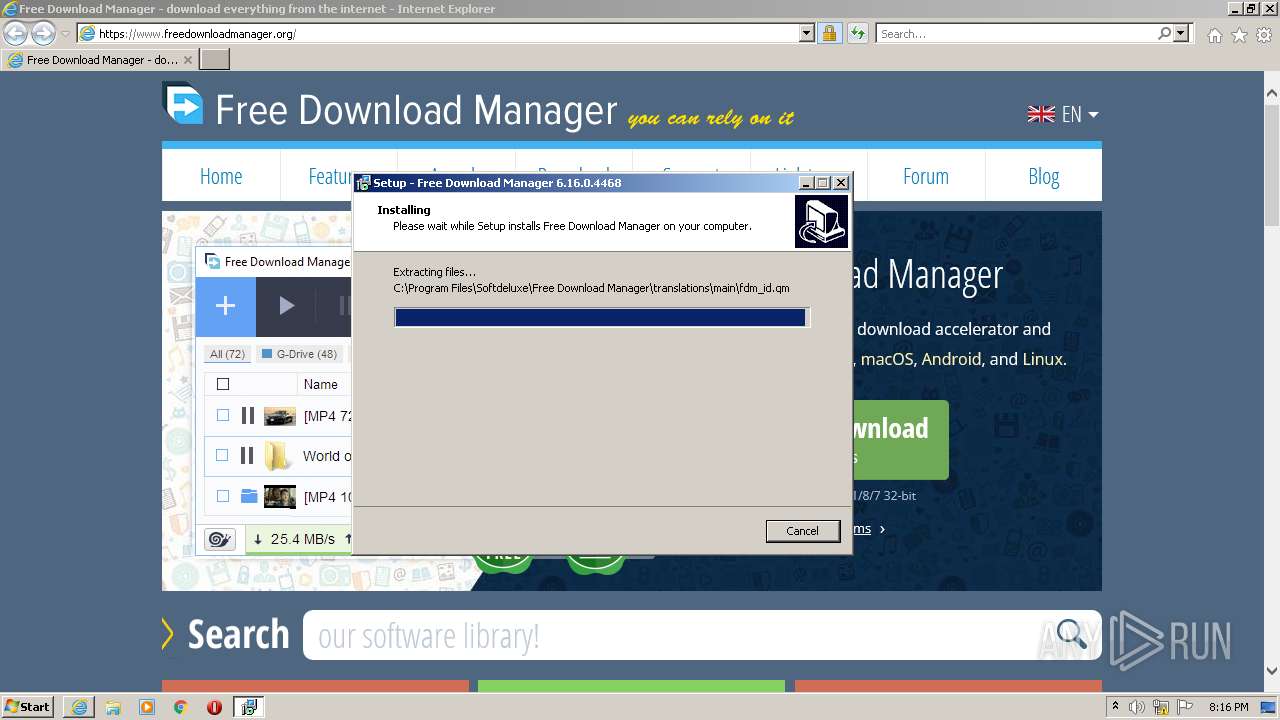Open the Blog menu item

pos(1043,176)
